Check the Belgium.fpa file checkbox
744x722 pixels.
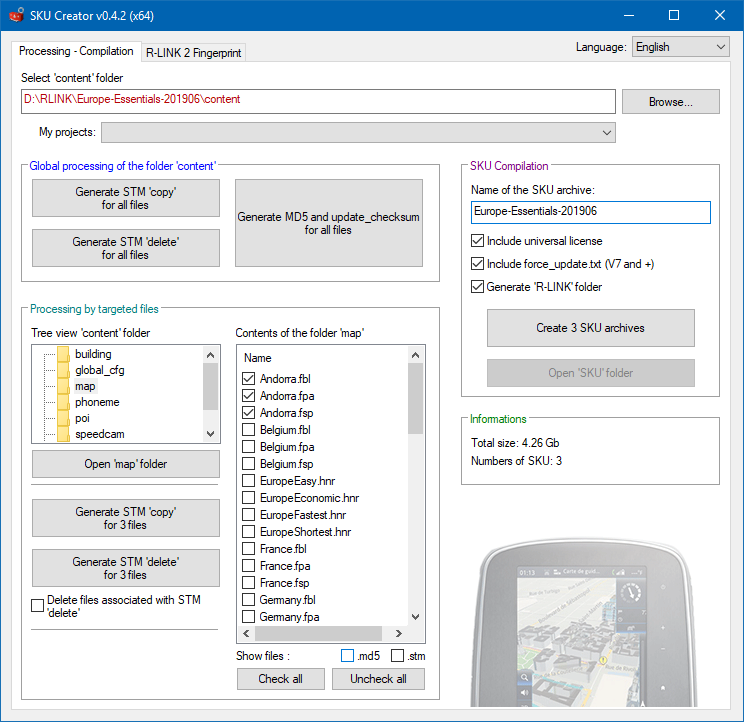(248, 447)
